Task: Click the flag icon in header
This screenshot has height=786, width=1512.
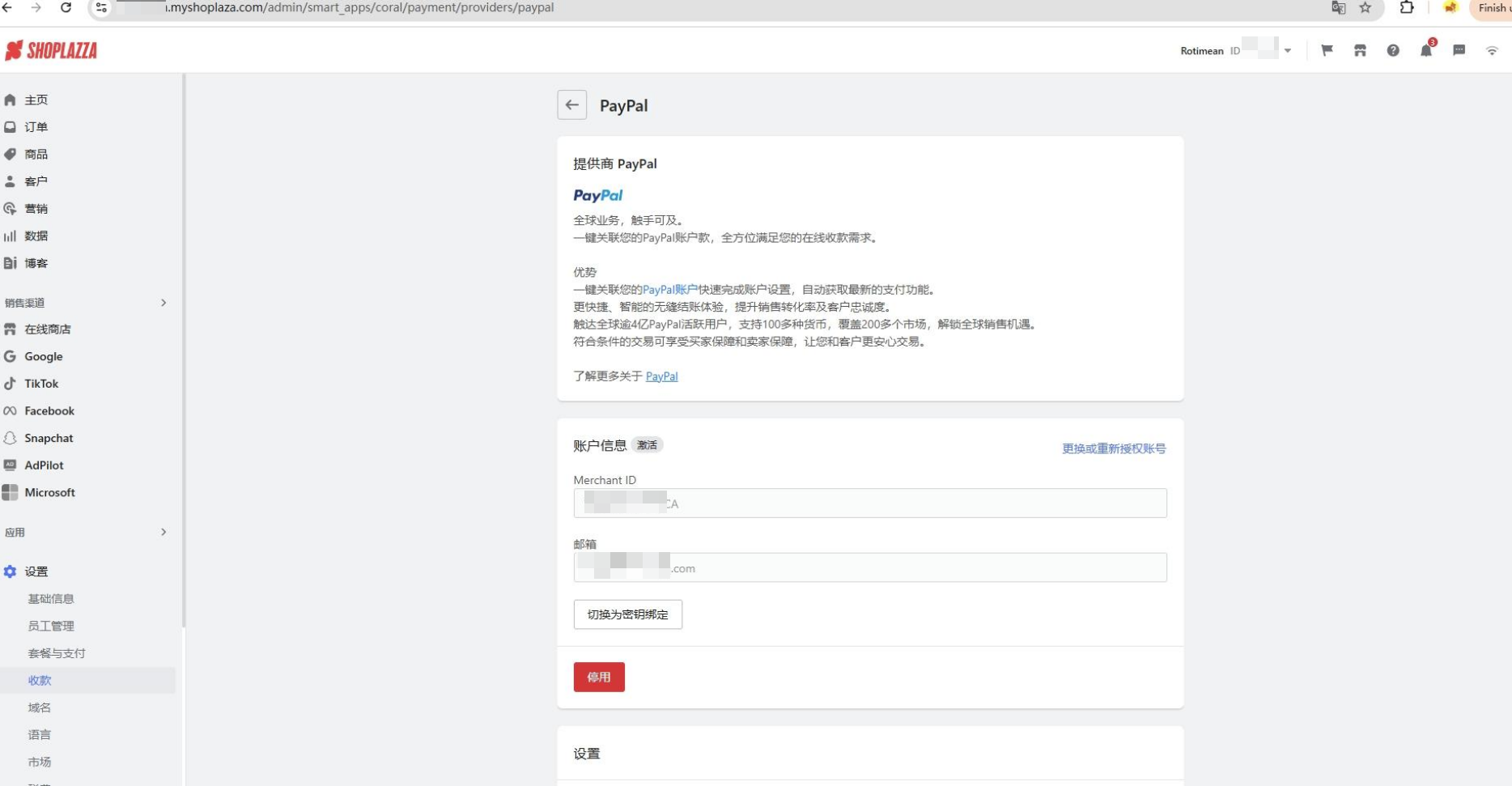Action: [1327, 50]
